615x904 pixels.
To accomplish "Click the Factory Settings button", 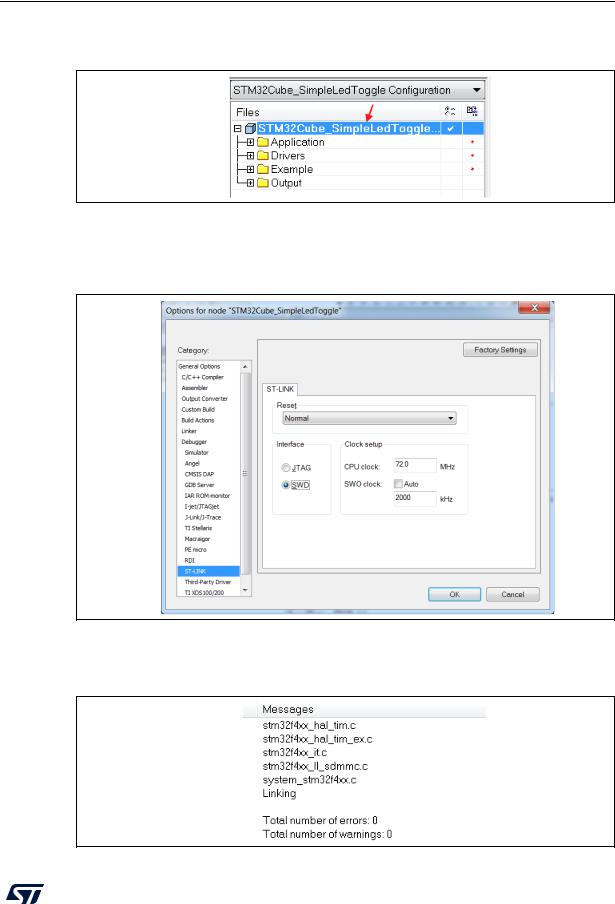I will 500,349.
